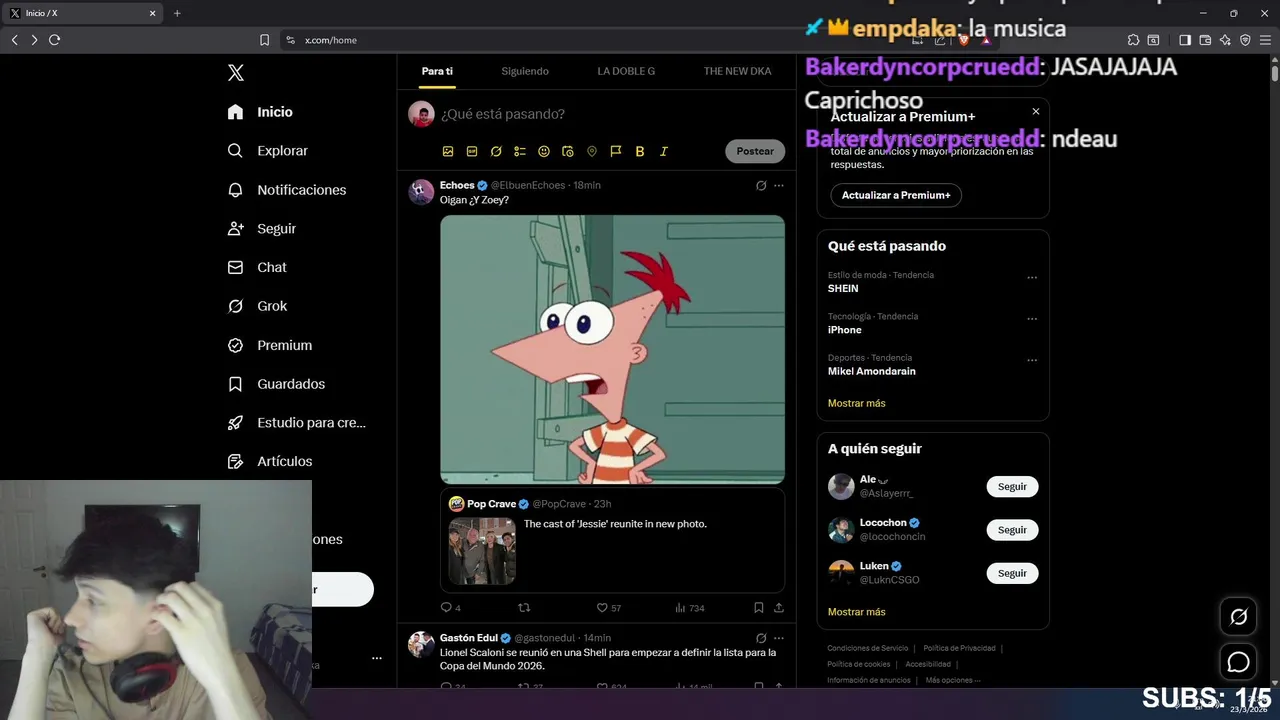
Task: Click the ¿Qué está pasando? compose field
Action: pyautogui.click(x=610, y=114)
